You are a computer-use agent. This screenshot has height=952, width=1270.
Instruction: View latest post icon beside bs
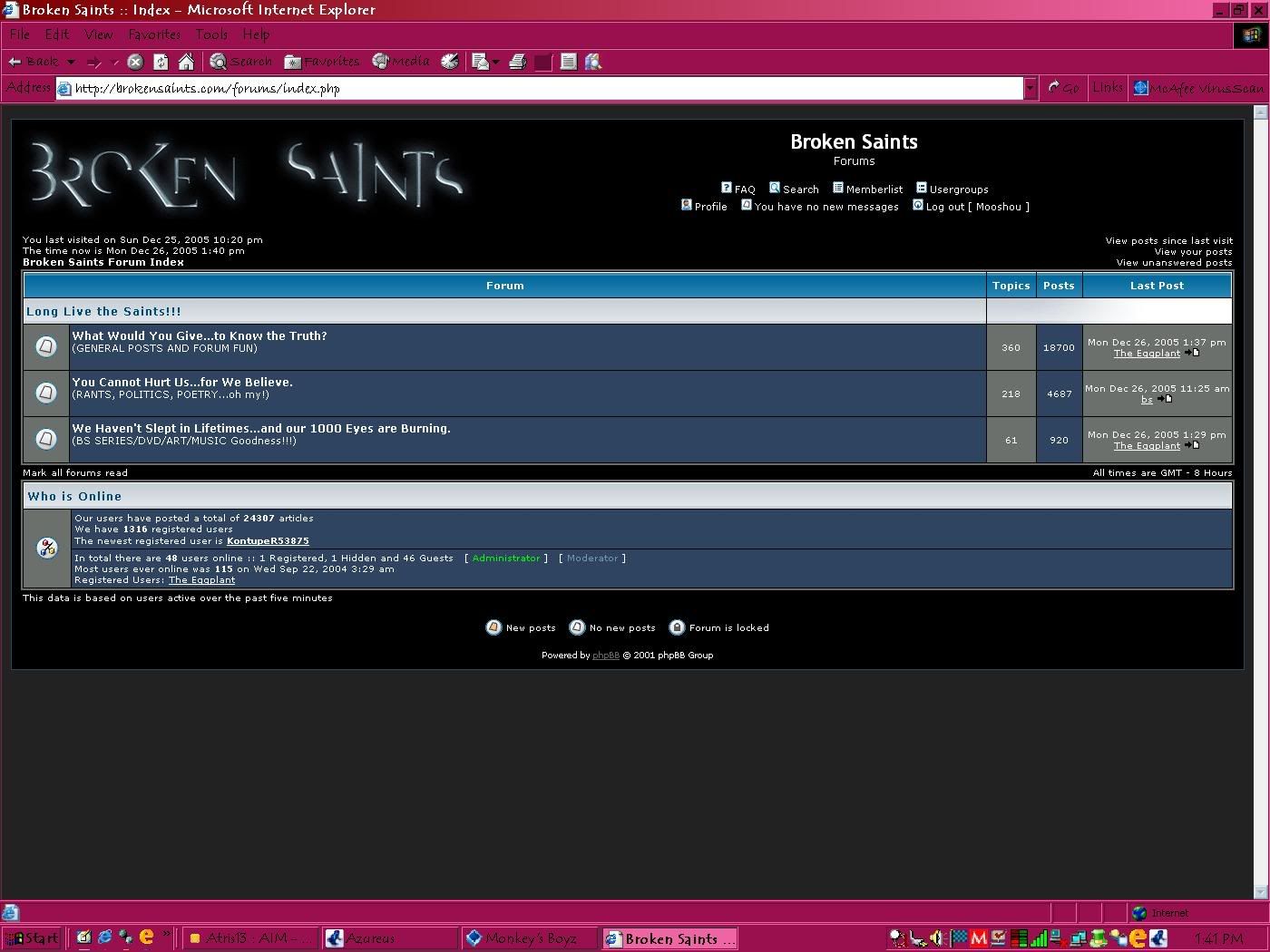(1166, 399)
